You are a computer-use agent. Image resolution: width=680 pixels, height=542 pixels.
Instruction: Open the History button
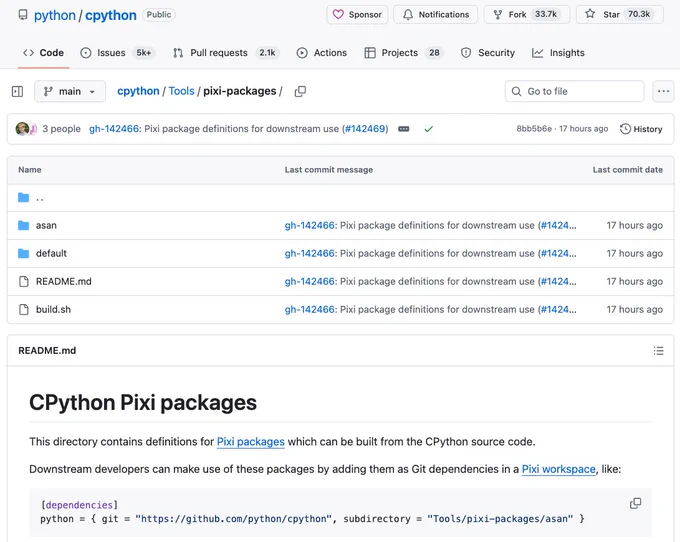click(641, 129)
